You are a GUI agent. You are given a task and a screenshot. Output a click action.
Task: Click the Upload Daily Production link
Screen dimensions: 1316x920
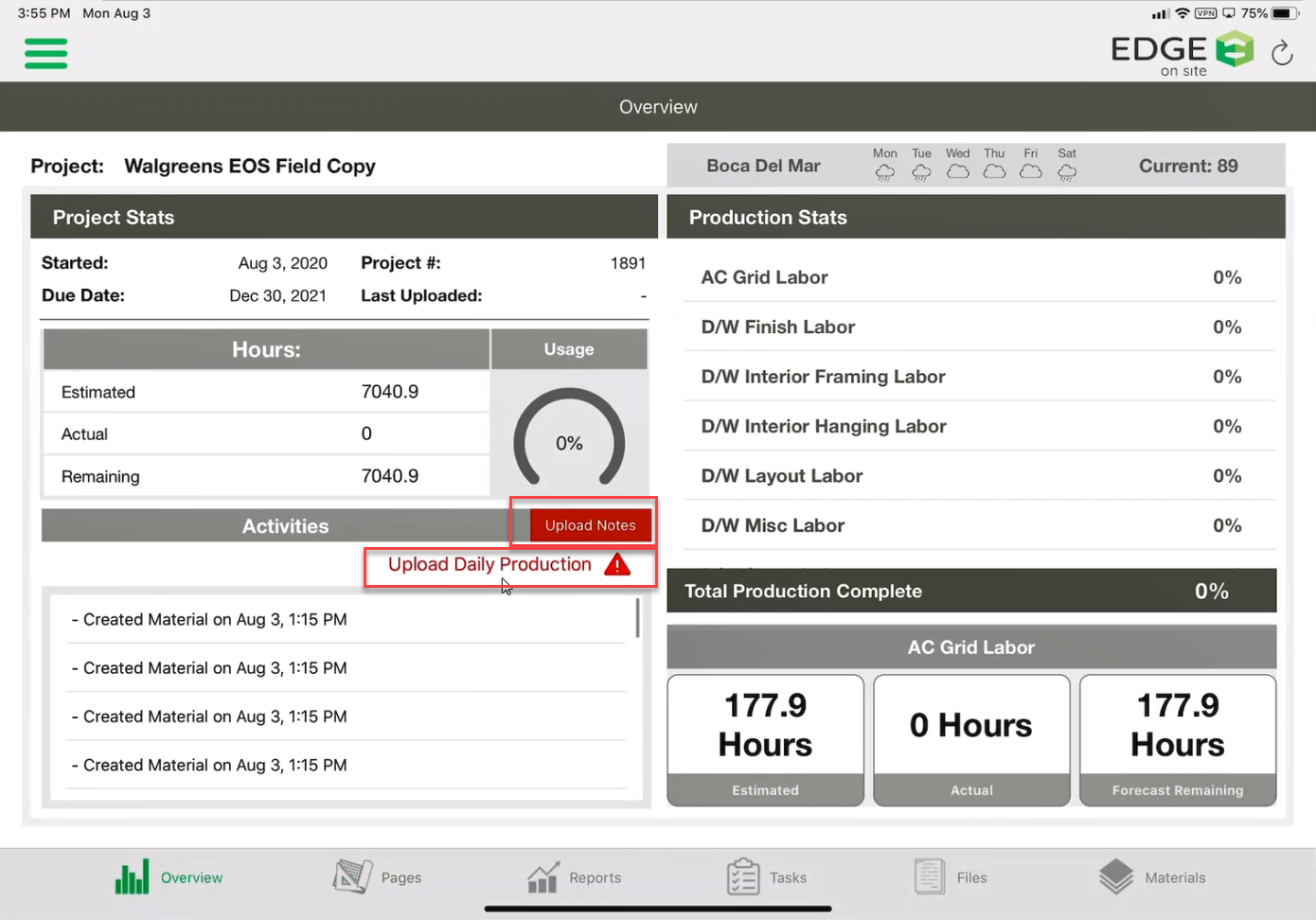[489, 564]
